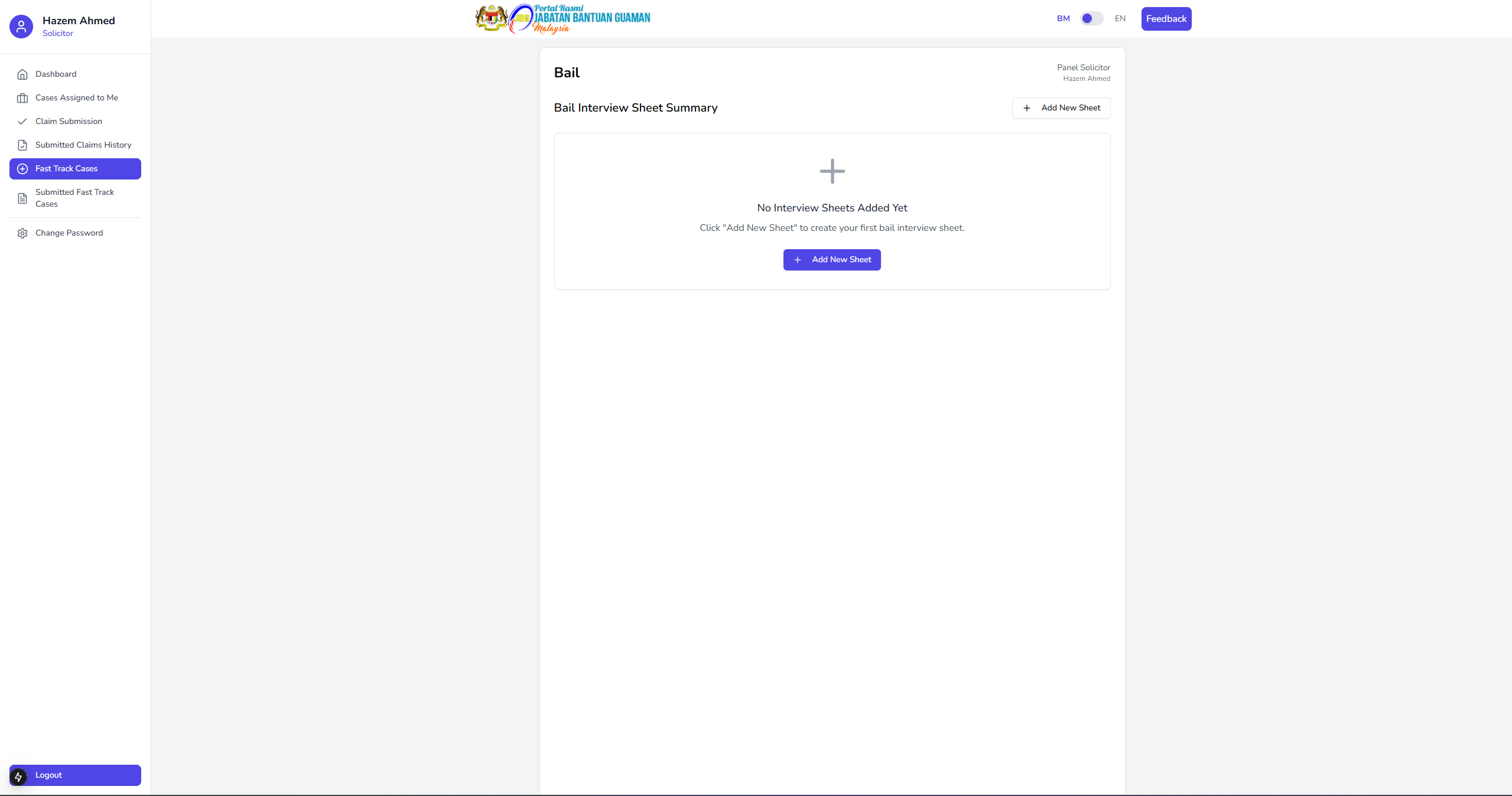Viewport: 1512px width, 796px height.
Task: Open the Dashboard menu item
Action: tap(56, 74)
